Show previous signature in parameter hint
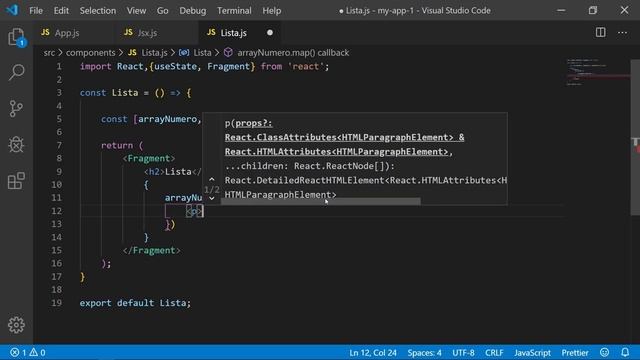This screenshot has width=640, height=360. [211, 180]
